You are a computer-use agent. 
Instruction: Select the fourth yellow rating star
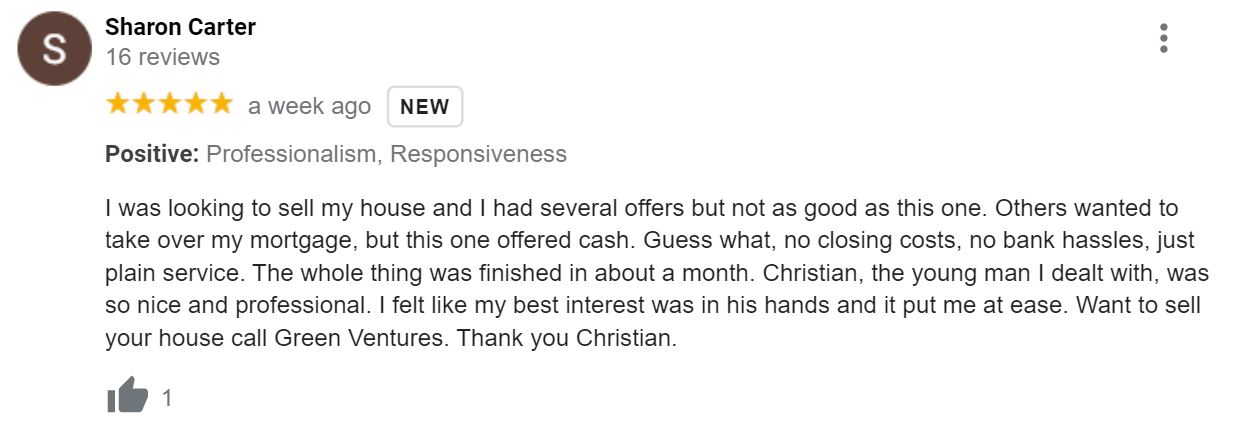pos(195,104)
